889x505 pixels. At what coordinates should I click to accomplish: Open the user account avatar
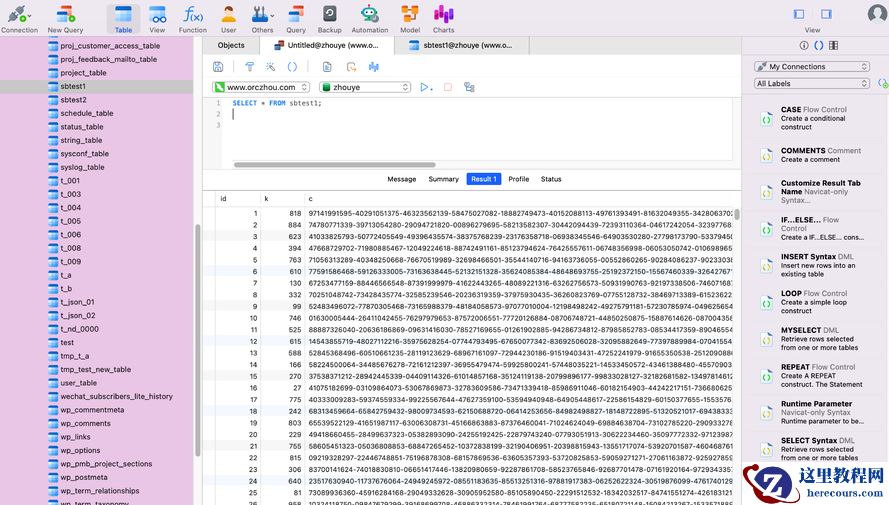point(877,14)
